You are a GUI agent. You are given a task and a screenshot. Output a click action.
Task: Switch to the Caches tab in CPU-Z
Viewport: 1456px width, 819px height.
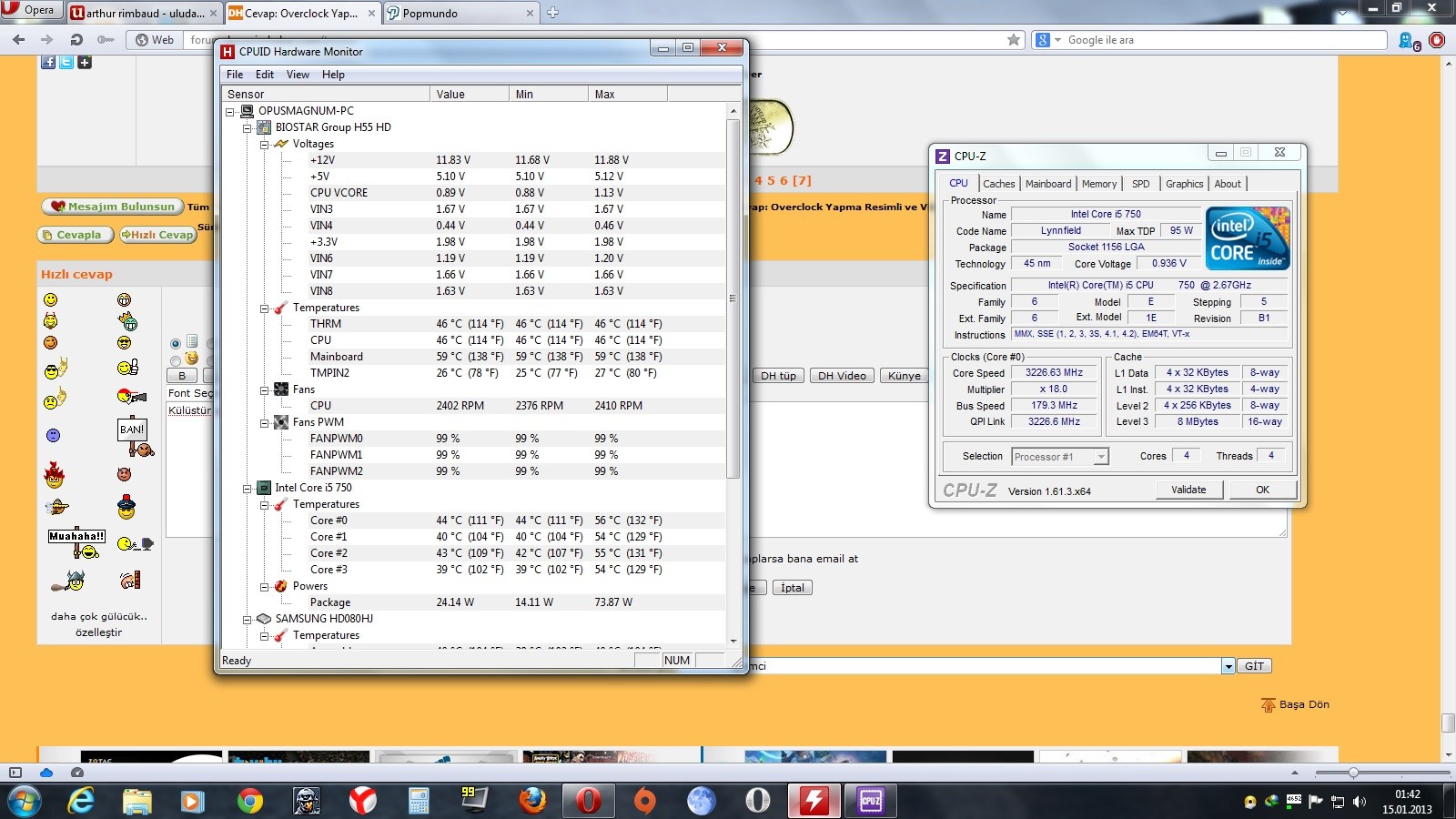[998, 184]
